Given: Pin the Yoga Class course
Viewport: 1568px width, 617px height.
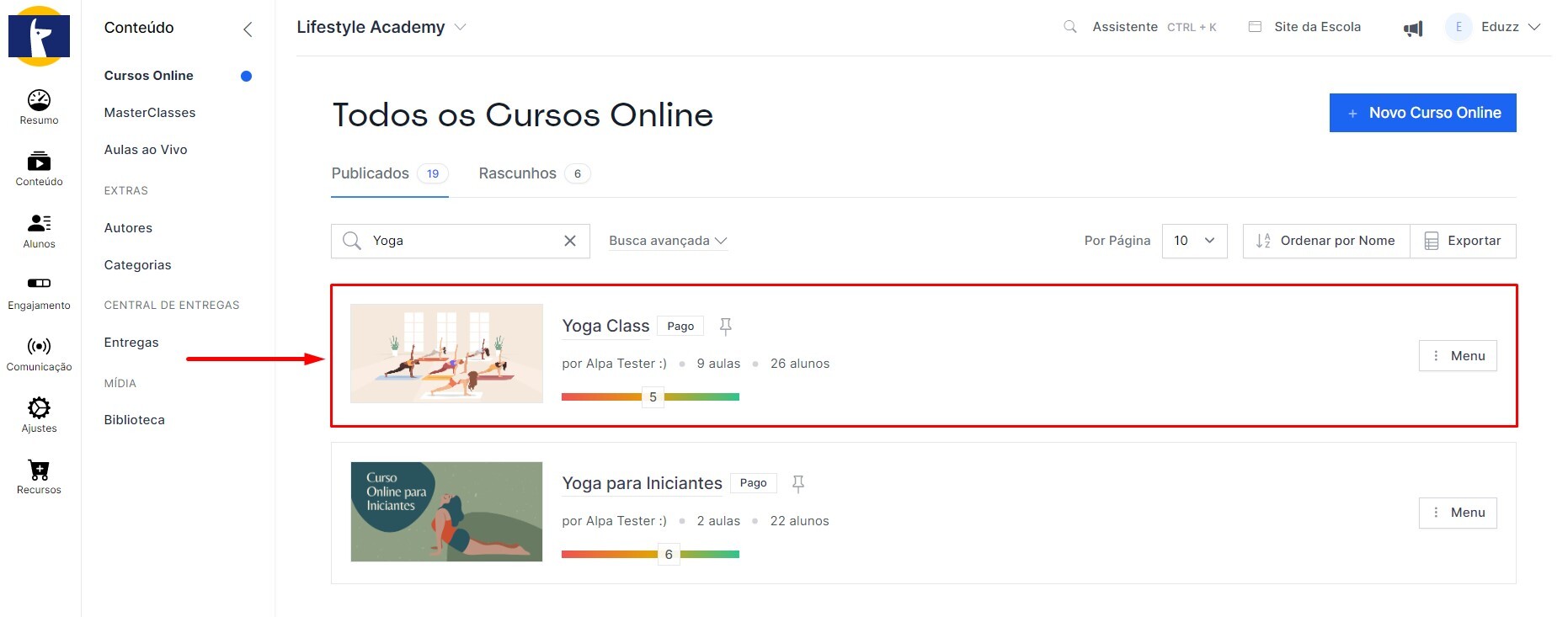Looking at the screenshot, I should (725, 326).
